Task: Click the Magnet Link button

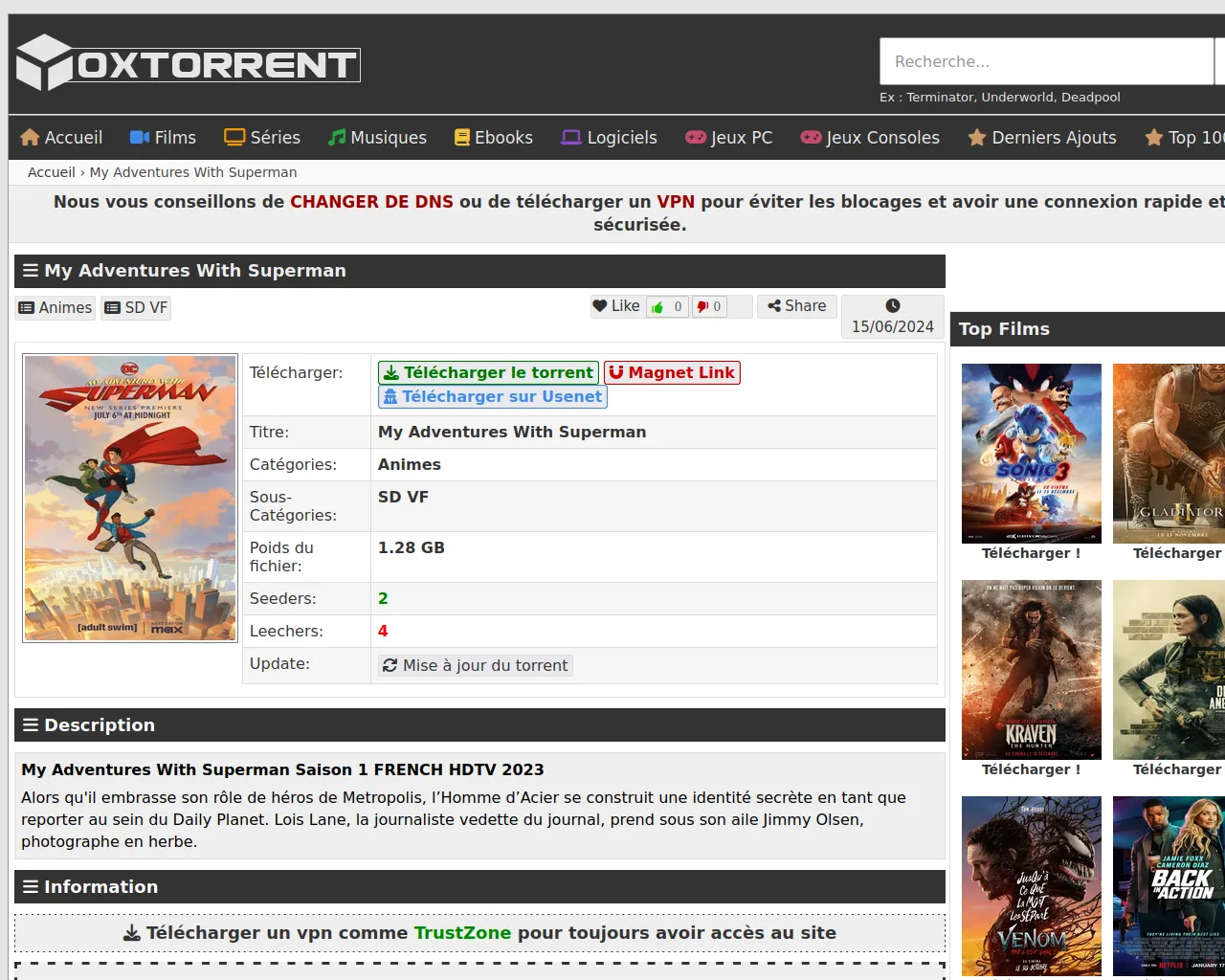Action: [x=672, y=372]
